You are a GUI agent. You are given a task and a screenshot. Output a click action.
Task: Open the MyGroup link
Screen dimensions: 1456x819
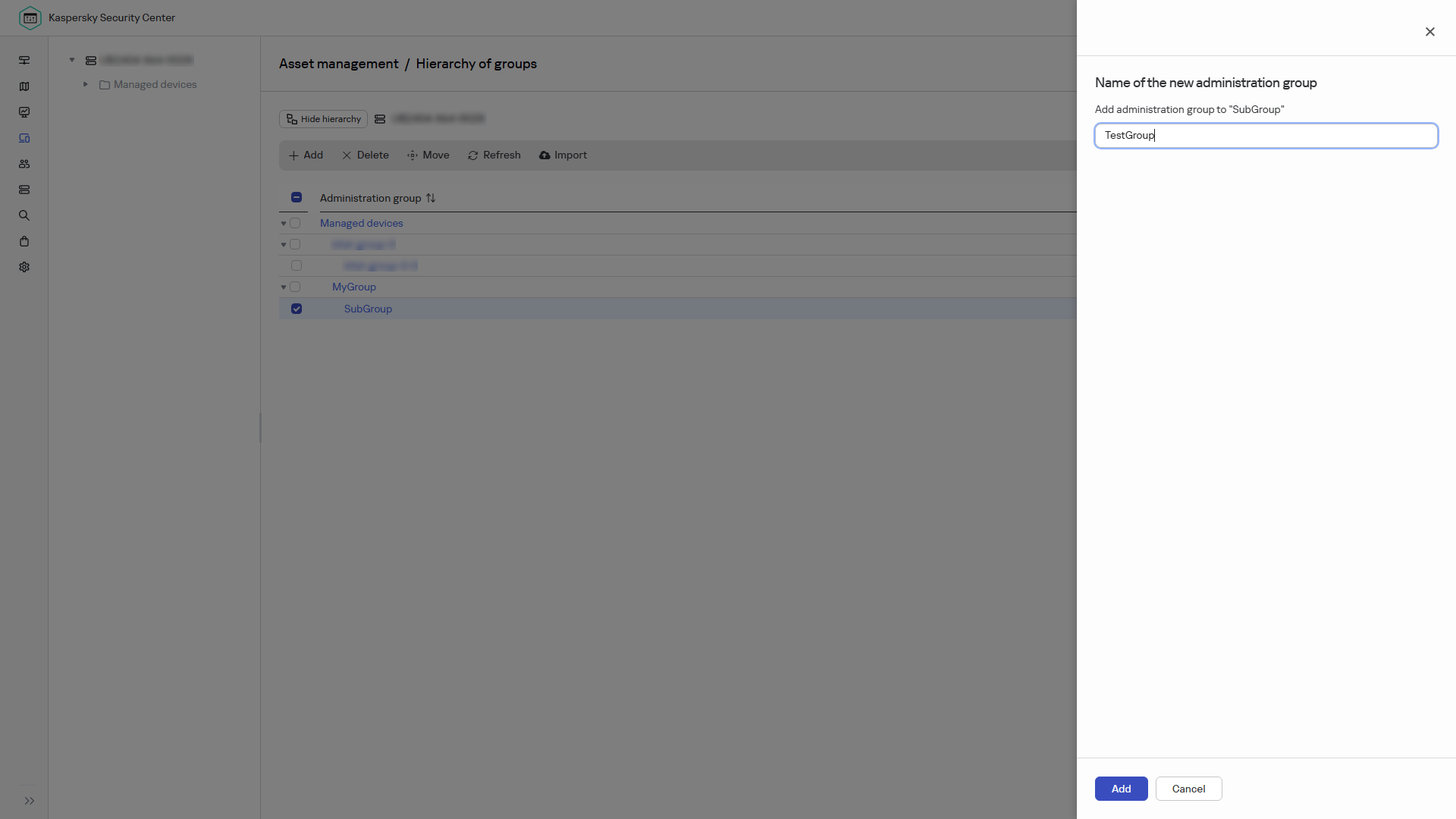pyautogui.click(x=354, y=287)
